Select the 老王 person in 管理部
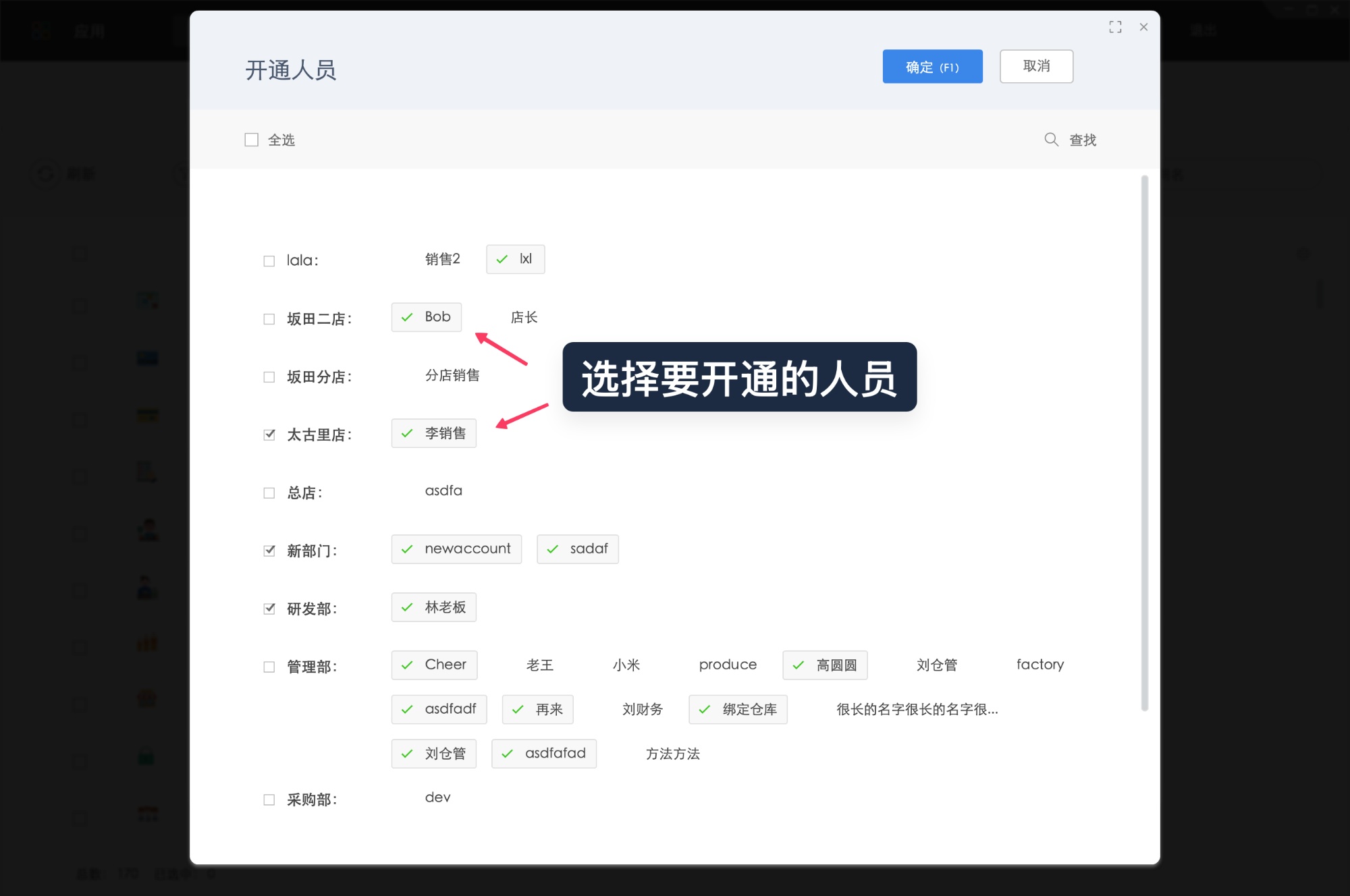This screenshot has width=1350, height=896. point(540,665)
